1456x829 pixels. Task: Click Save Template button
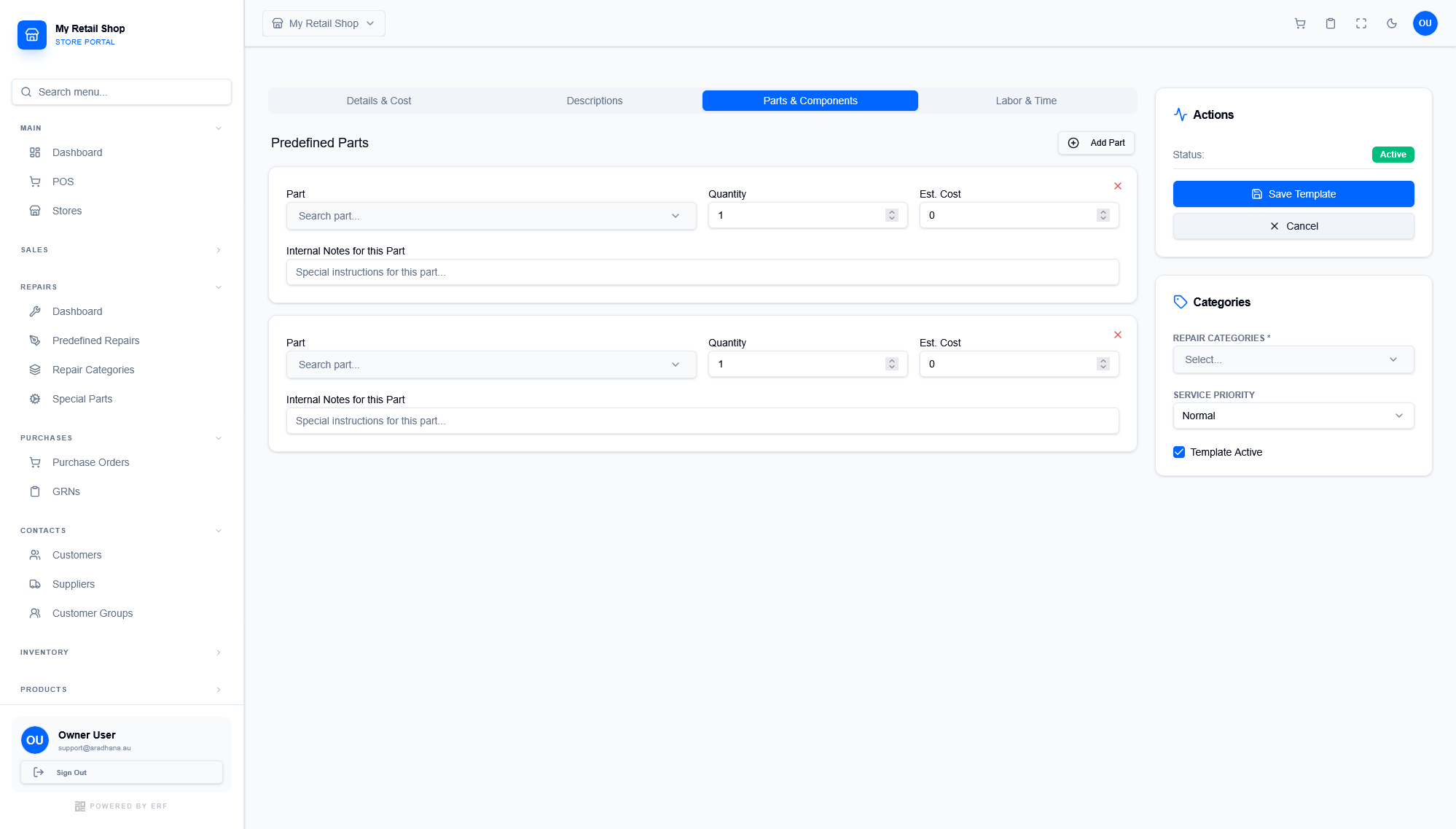(x=1293, y=194)
